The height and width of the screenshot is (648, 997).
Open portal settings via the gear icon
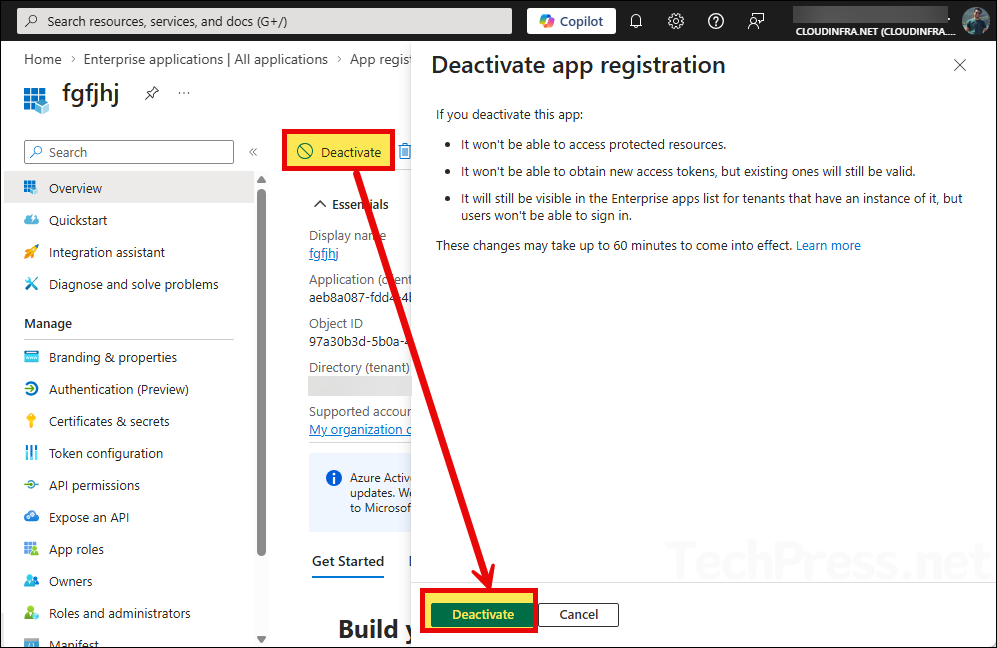(x=676, y=20)
